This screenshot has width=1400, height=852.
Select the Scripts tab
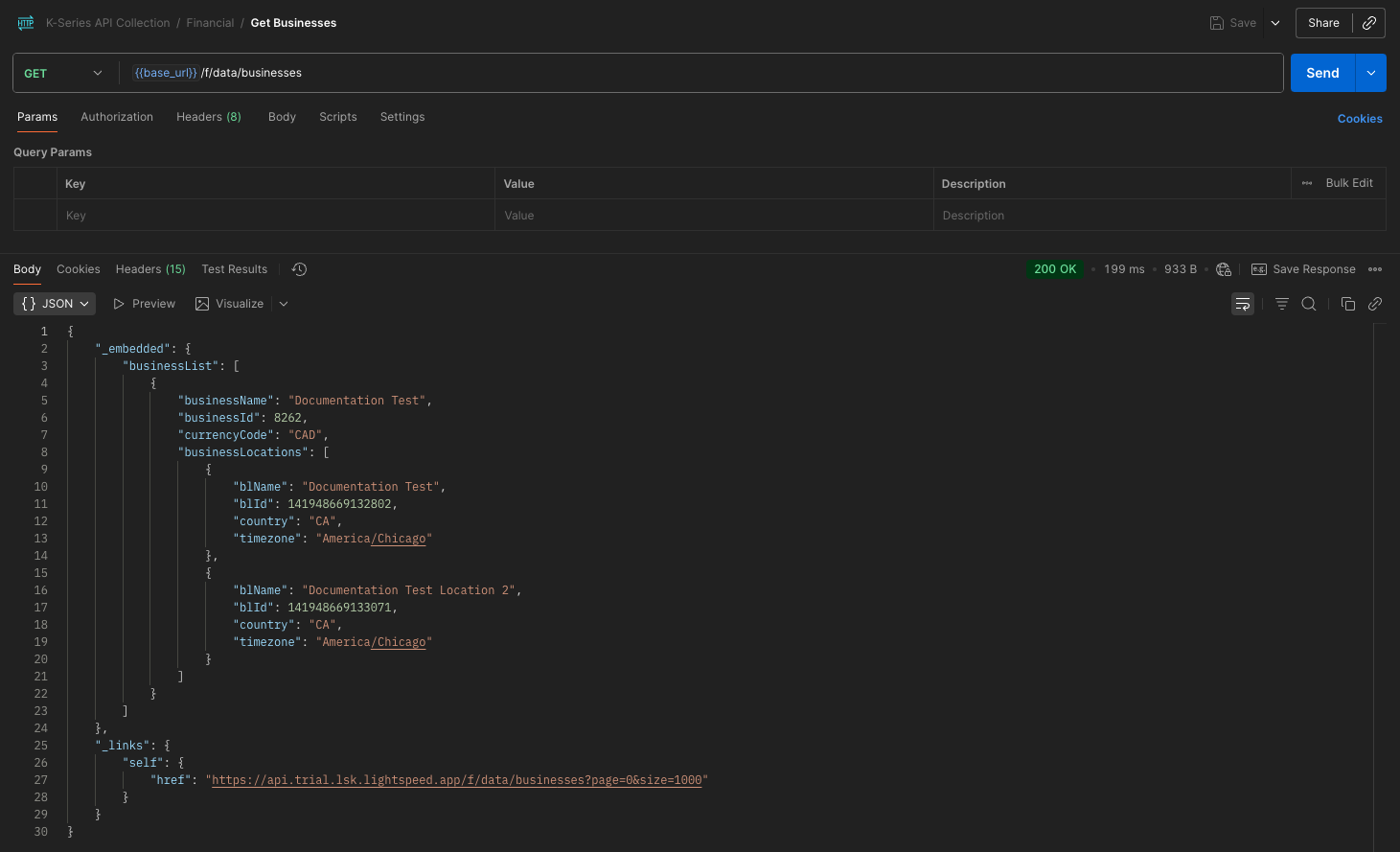click(x=337, y=116)
